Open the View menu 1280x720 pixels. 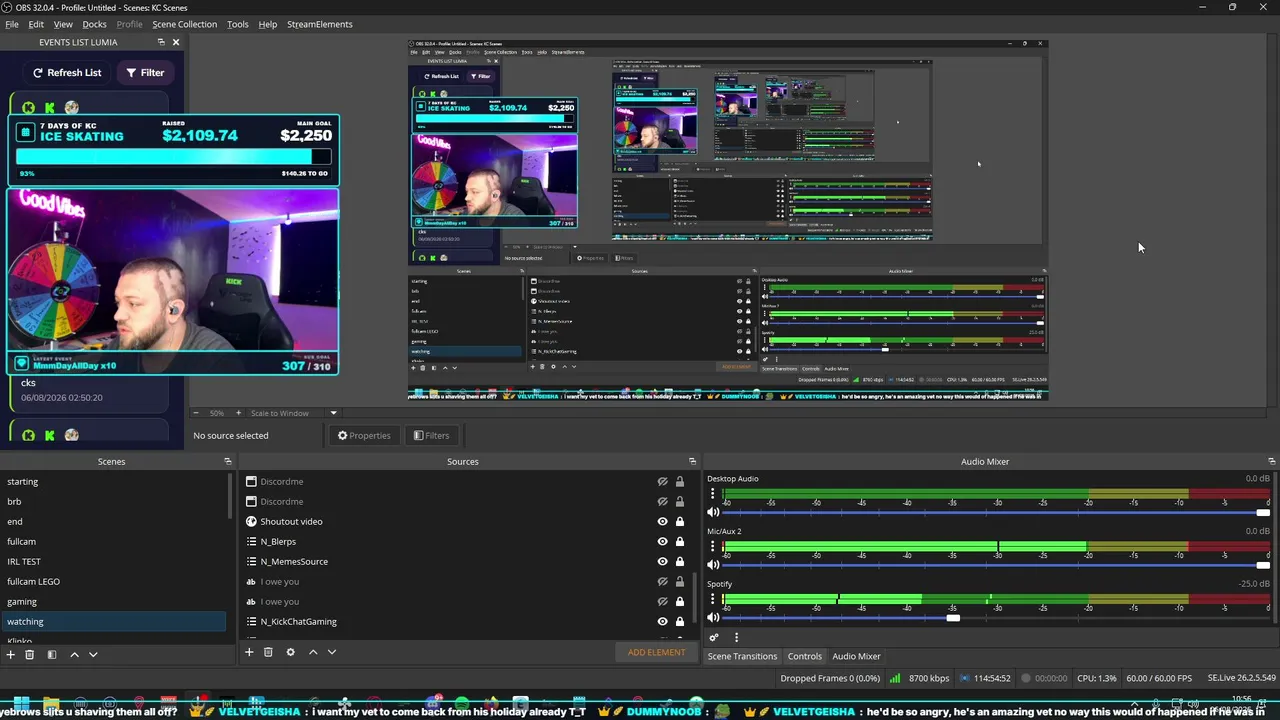[x=63, y=24]
